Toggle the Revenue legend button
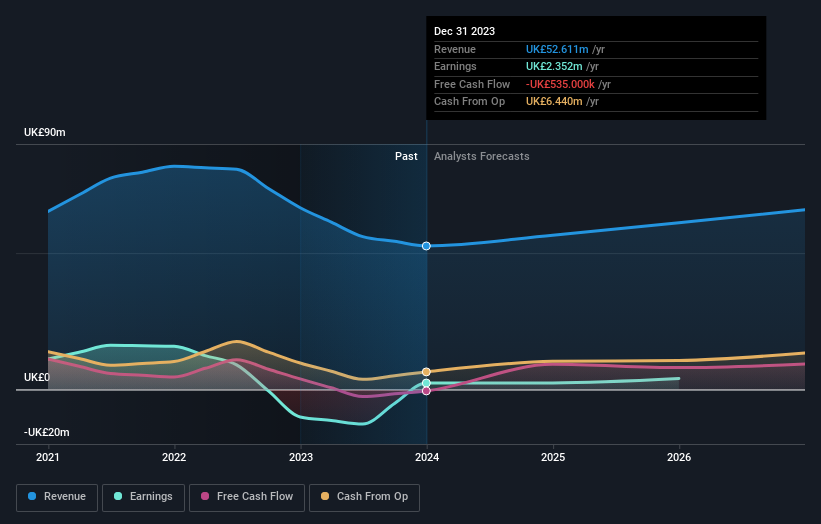The width and height of the screenshot is (821, 524). (x=57, y=497)
